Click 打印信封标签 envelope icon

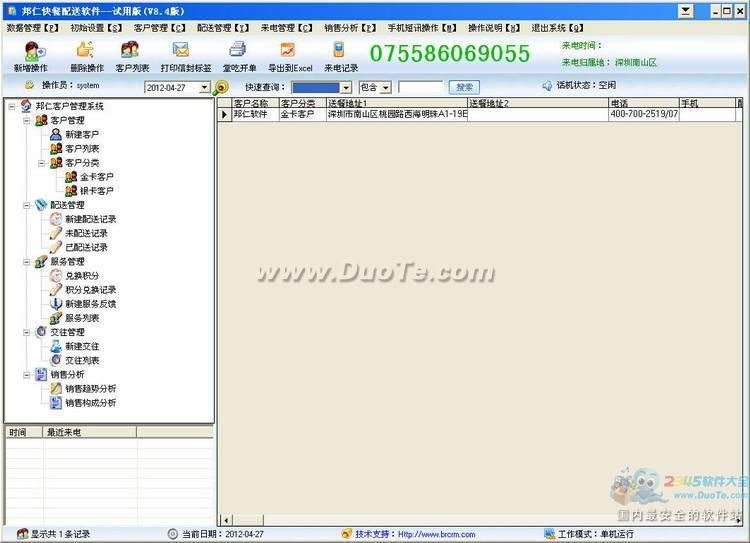[181, 50]
